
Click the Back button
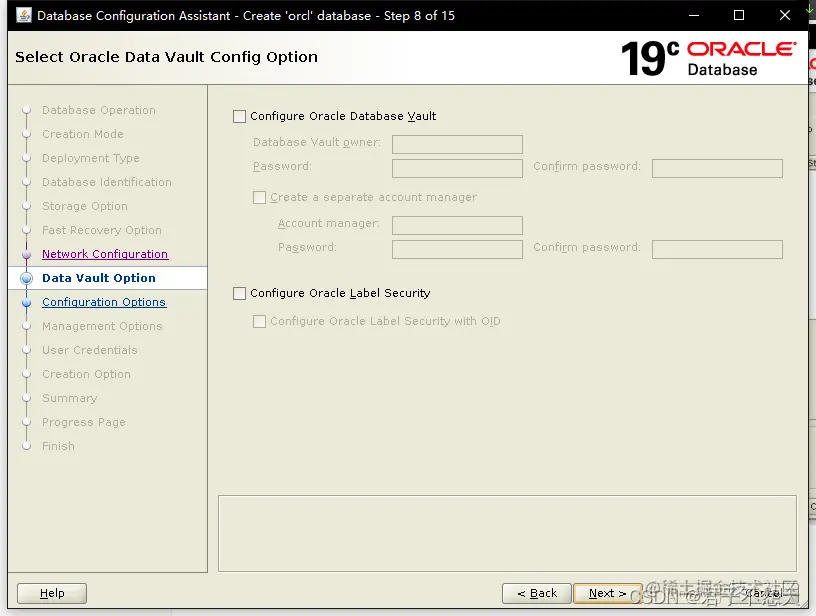coord(537,593)
